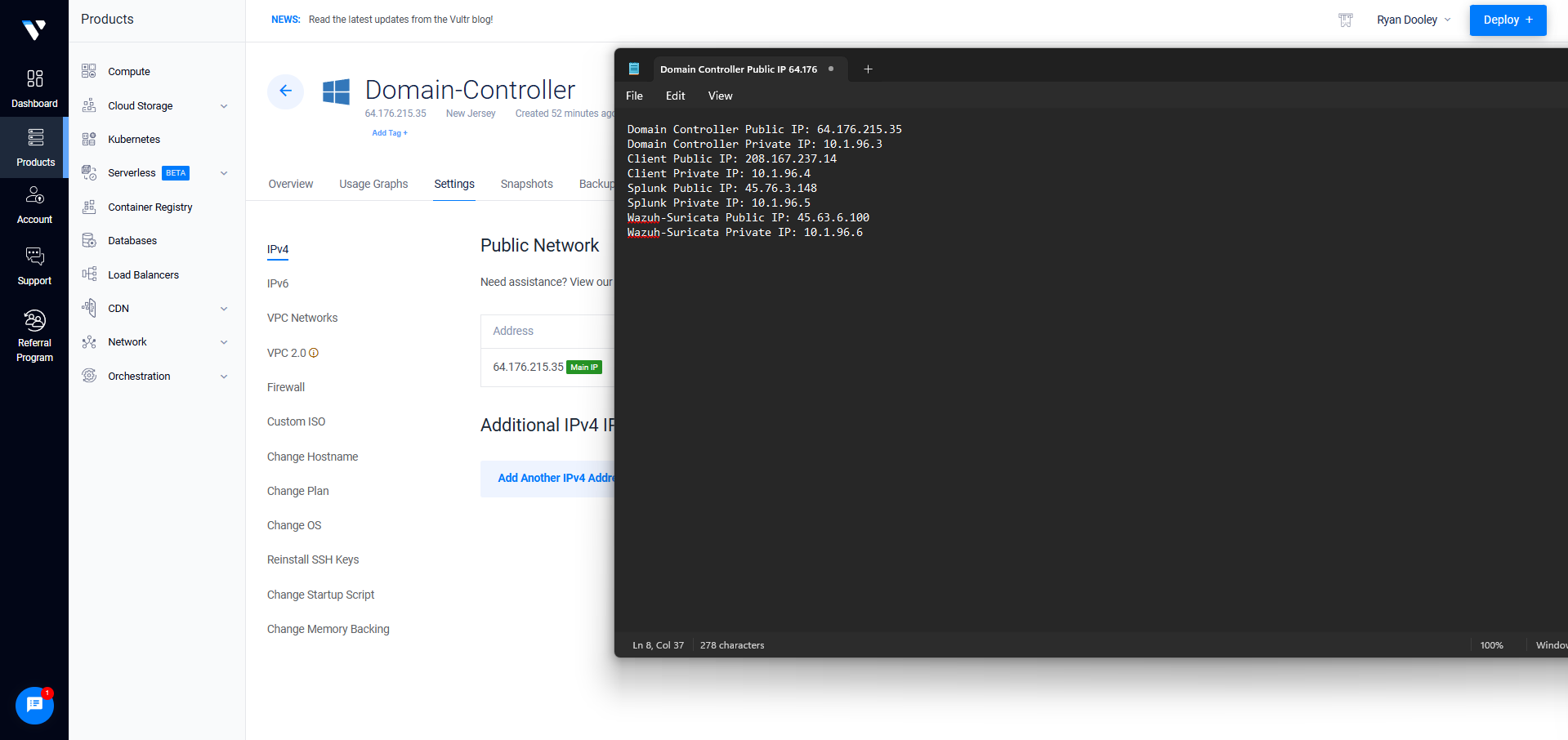This screenshot has height=740, width=1568.
Task: Open Notepad View menu
Action: 720,96
